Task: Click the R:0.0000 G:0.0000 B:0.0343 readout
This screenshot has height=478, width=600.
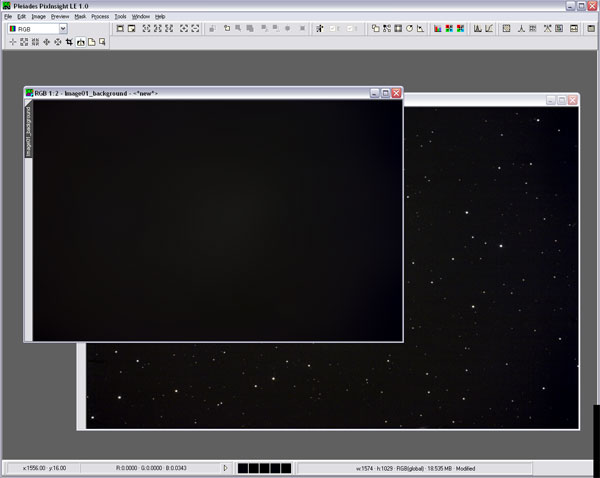Action: coord(151,468)
